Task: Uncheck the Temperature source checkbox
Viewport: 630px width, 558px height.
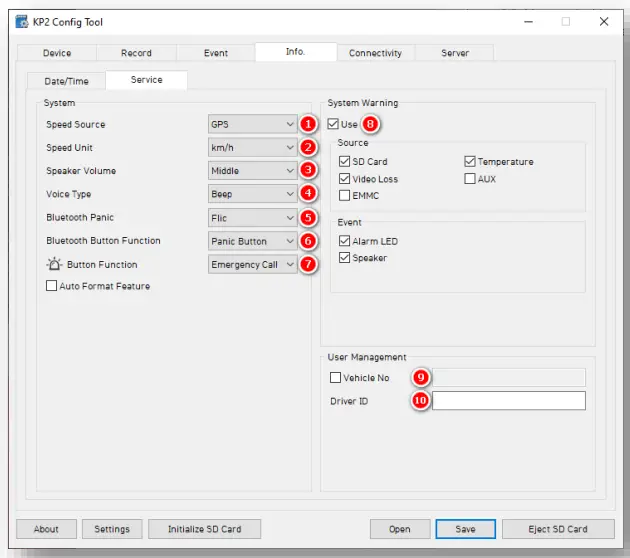Action: coord(470,161)
